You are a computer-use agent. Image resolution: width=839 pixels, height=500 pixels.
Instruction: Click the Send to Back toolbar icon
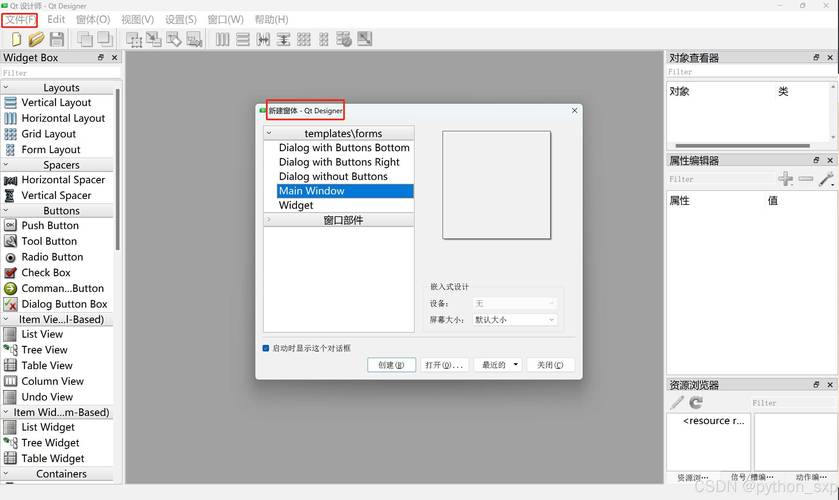(85, 39)
